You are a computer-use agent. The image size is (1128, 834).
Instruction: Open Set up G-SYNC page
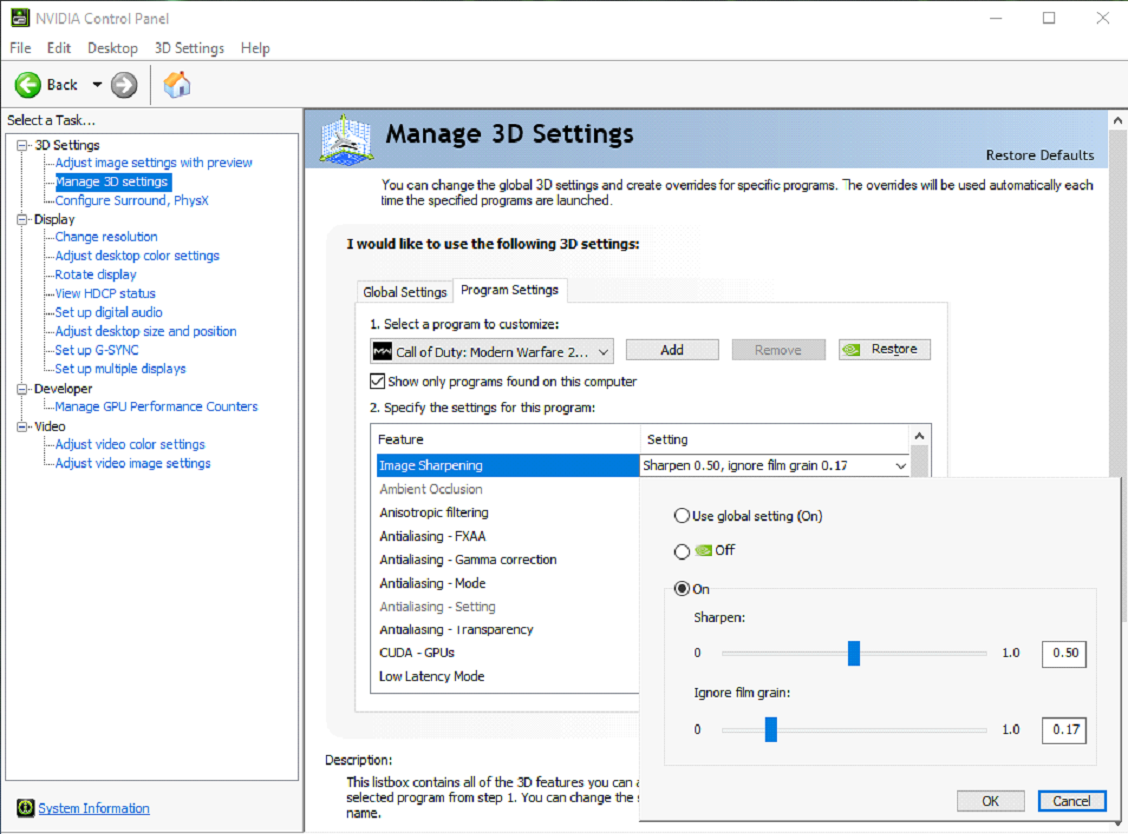(x=96, y=350)
